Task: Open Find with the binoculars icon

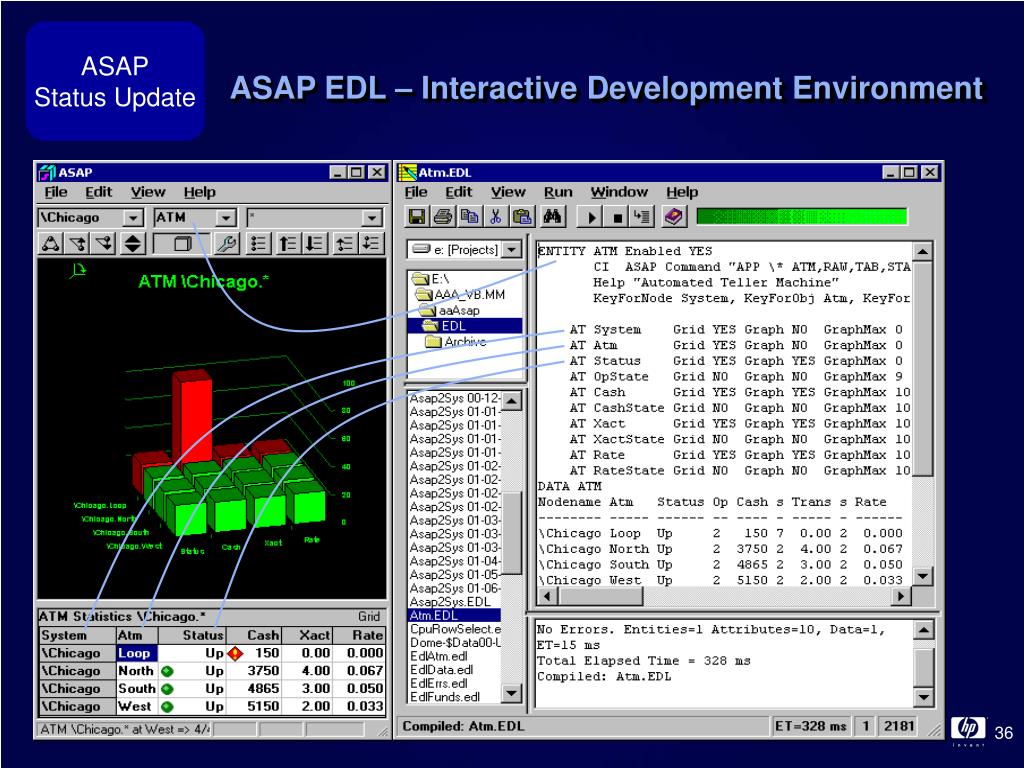Action: [552, 217]
